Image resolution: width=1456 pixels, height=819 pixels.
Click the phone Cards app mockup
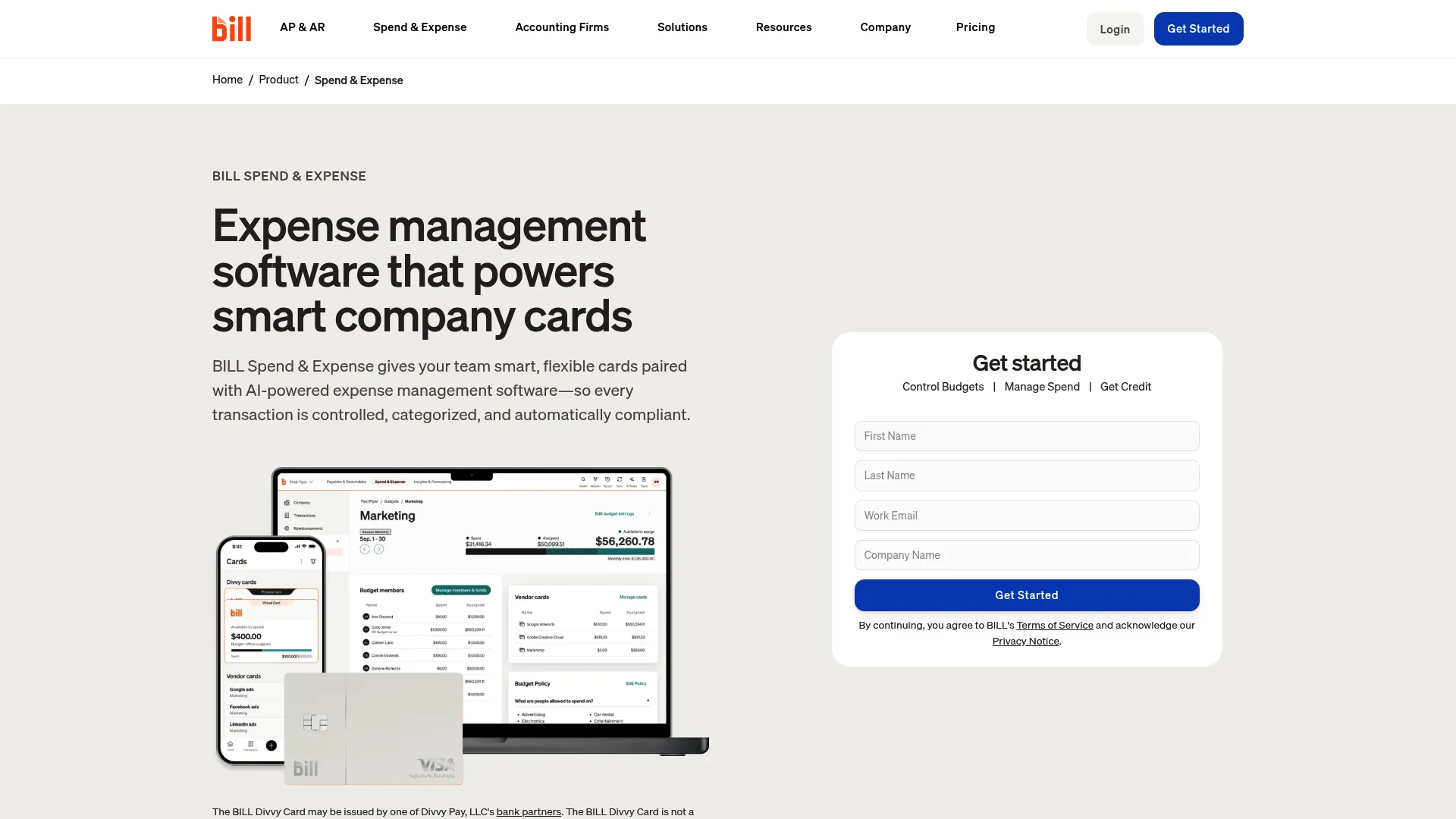(x=271, y=650)
